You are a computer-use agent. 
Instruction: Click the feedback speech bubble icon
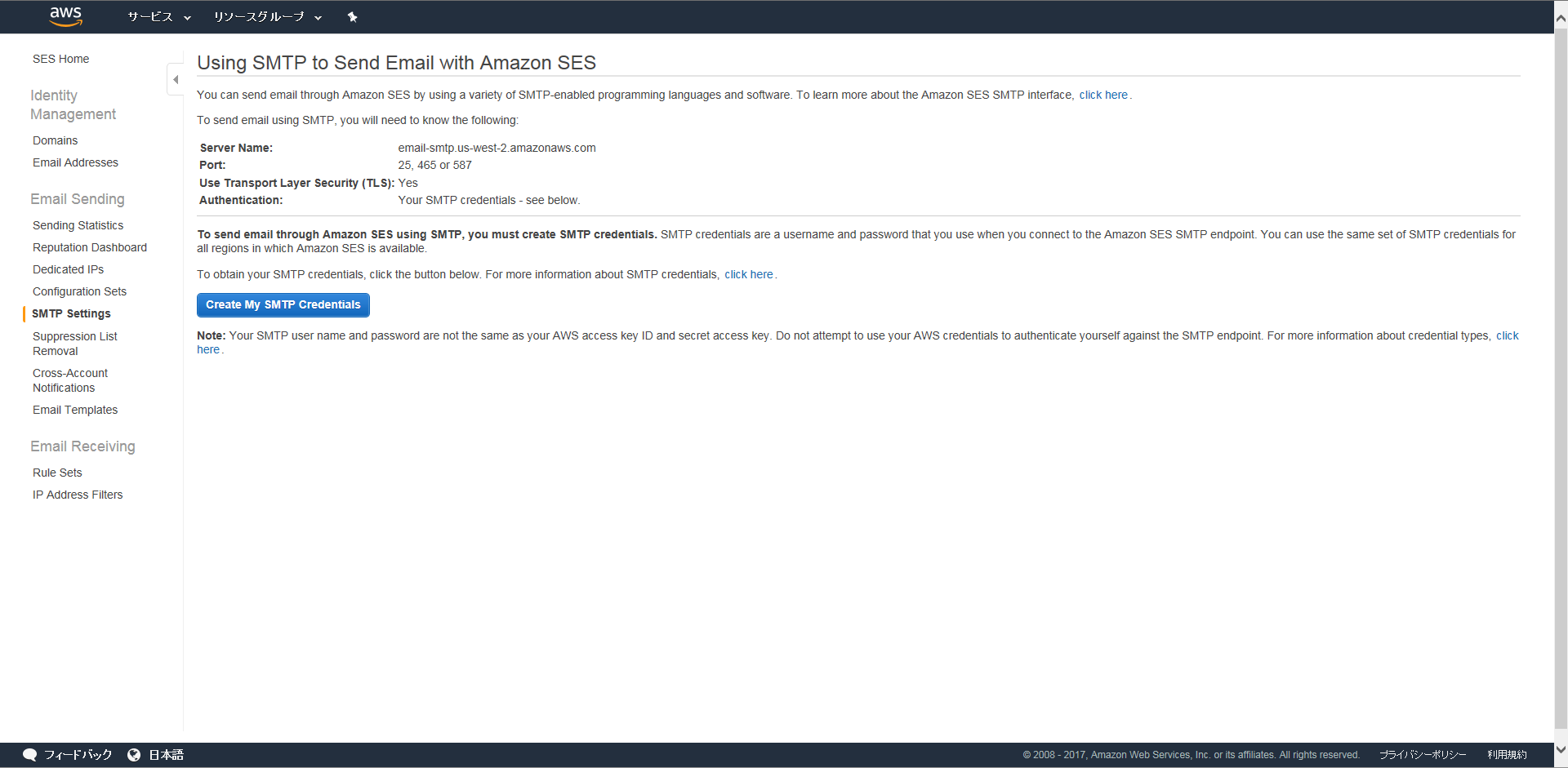click(x=29, y=755)
